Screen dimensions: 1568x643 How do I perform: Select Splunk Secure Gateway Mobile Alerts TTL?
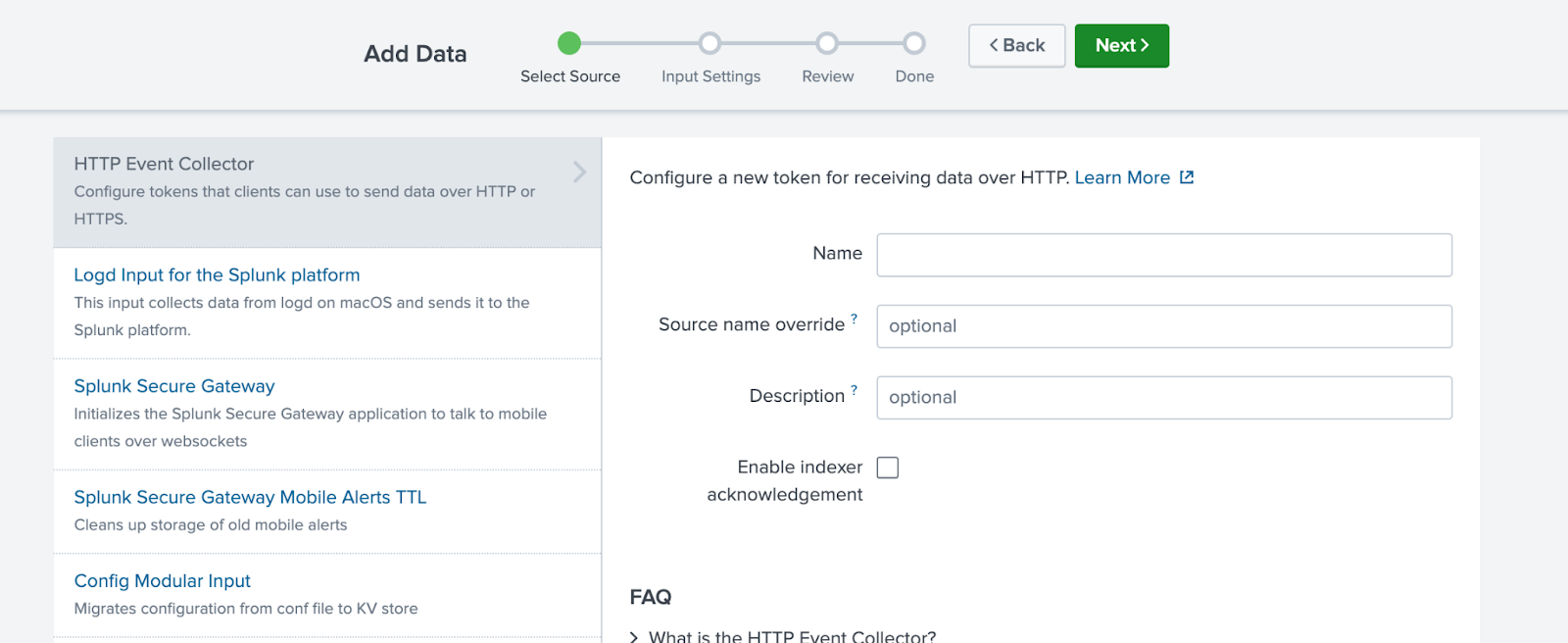point(250,497)
